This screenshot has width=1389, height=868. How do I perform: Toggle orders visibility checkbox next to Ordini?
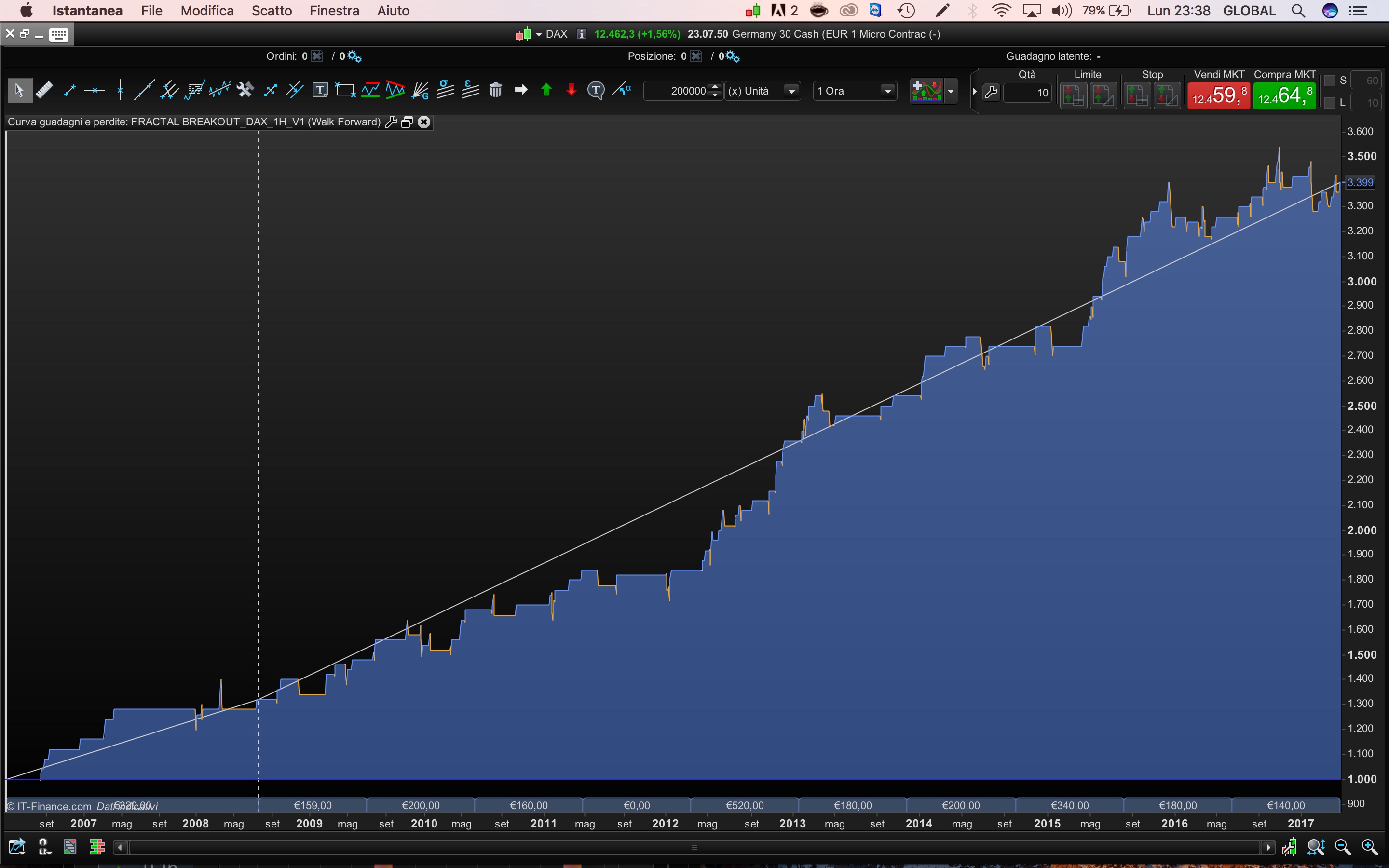317,56
